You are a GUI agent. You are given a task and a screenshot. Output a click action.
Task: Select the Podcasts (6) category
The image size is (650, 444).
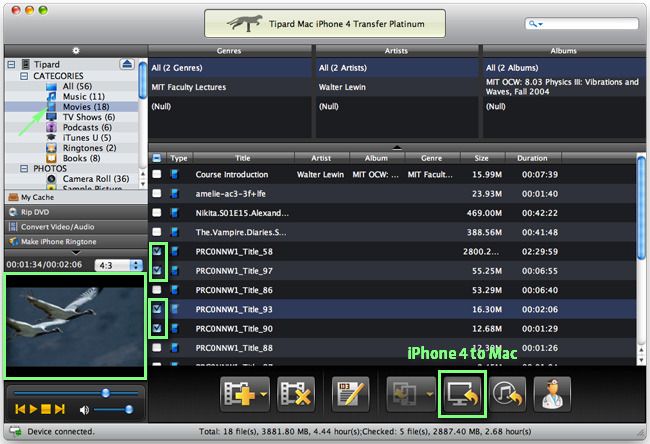pos(87,128)
